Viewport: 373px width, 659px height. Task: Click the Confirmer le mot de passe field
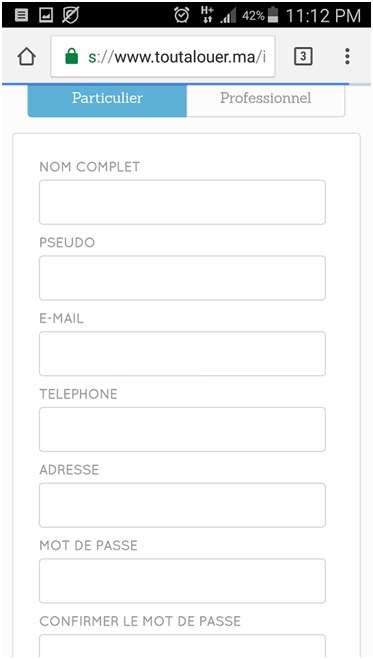pyautogui.click(x=182, y=645)
